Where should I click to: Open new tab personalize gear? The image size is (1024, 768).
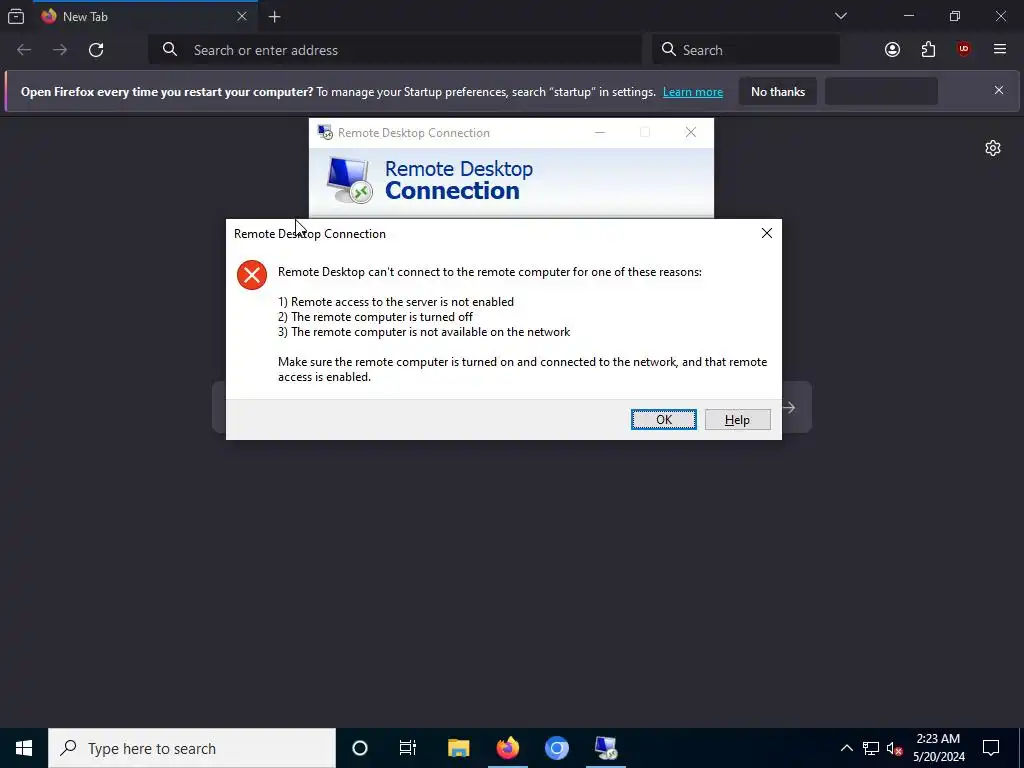(x=993, y=148)
